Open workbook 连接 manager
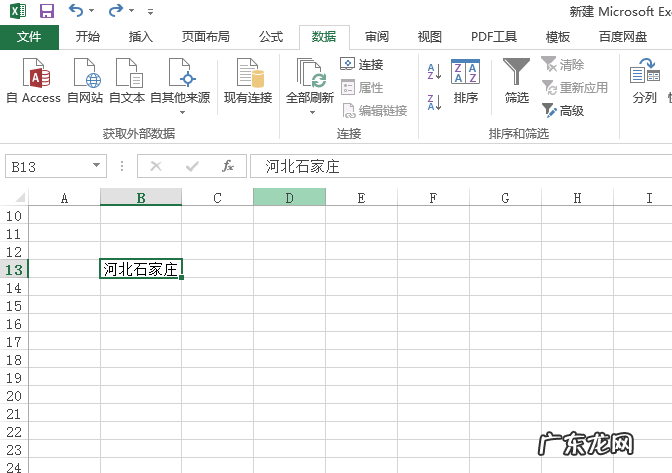Screen dimensions: 672x473 click(362, 64)
